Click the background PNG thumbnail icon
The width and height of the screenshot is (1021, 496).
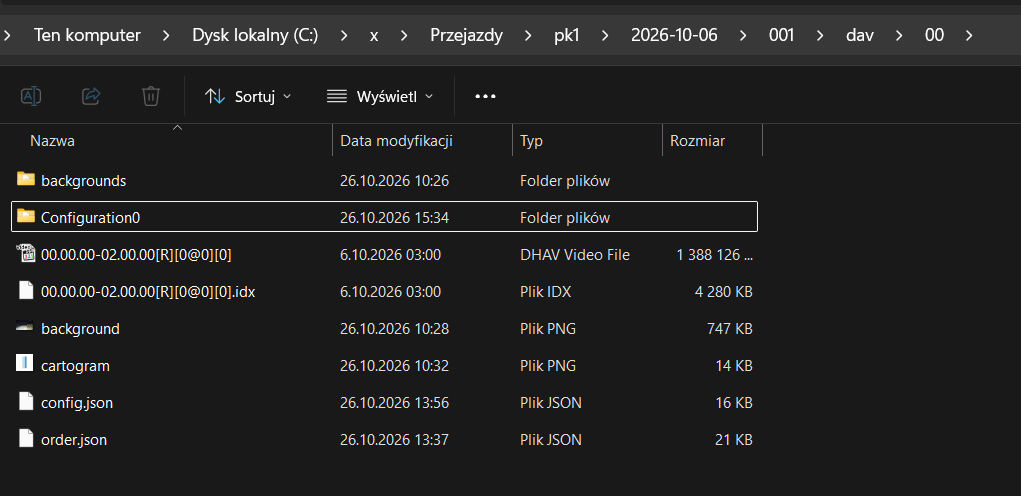(25, 327)
